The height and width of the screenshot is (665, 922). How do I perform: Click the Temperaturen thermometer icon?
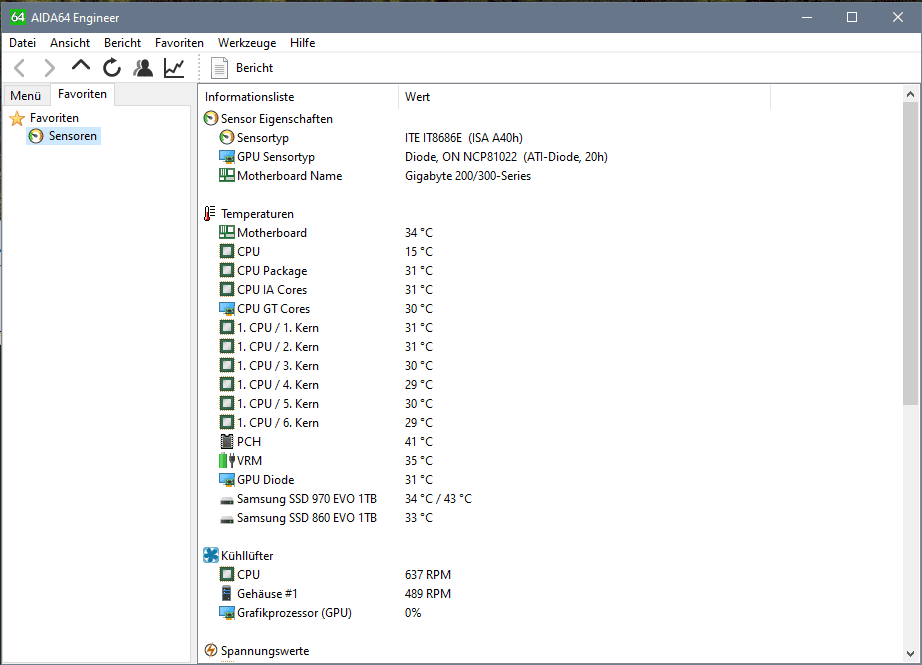209,213
